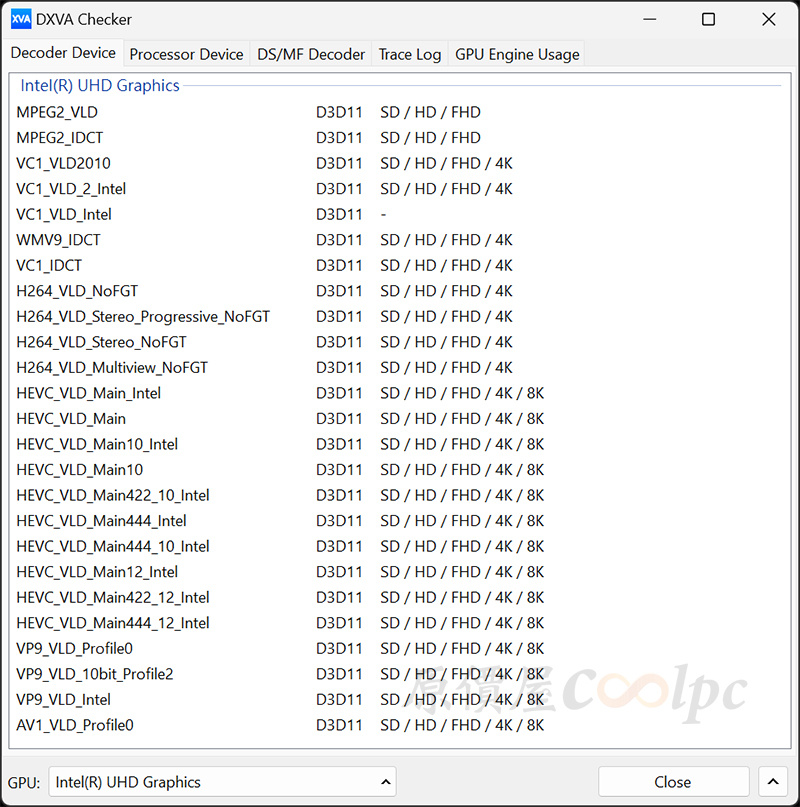Open the Processor Device tab
This screenshot has width=800, height=807.
[x=186, y=54]
